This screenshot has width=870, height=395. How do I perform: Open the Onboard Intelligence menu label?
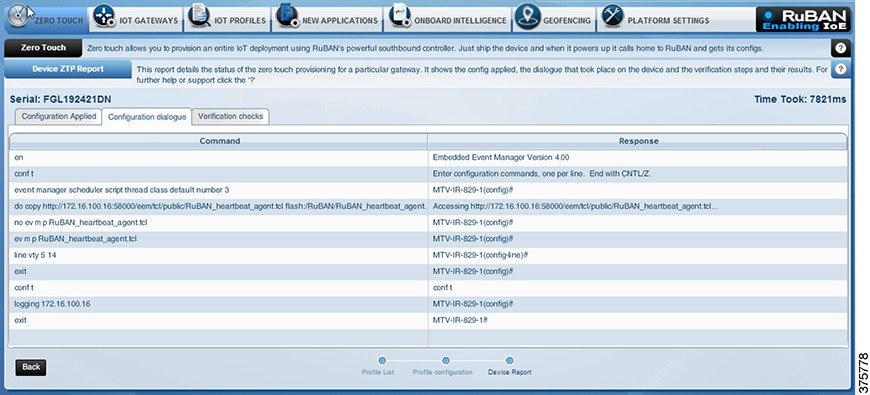(460, 21)
